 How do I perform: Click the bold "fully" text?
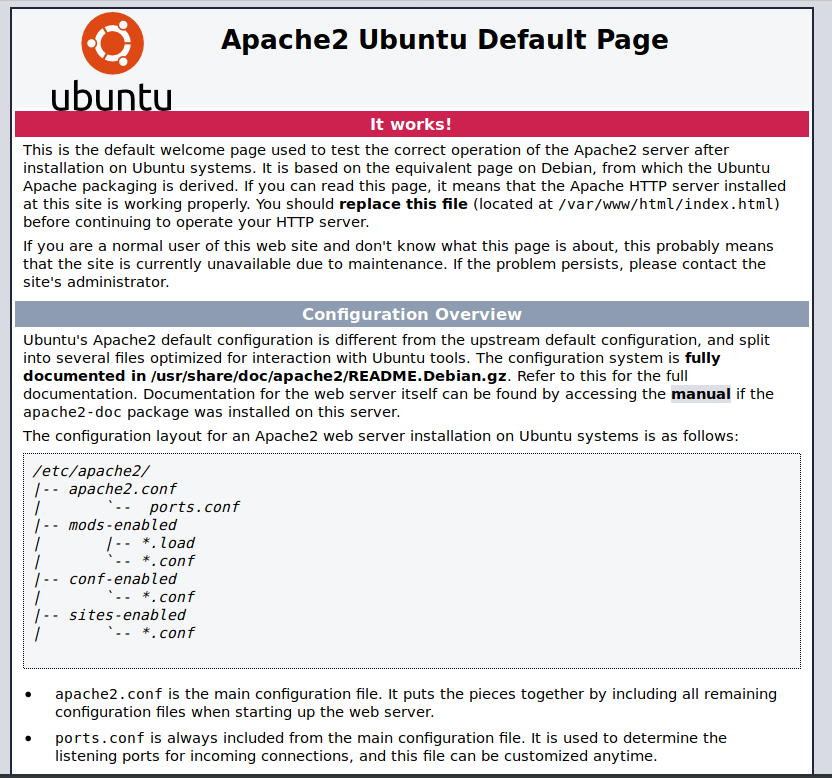pos(703,359)
